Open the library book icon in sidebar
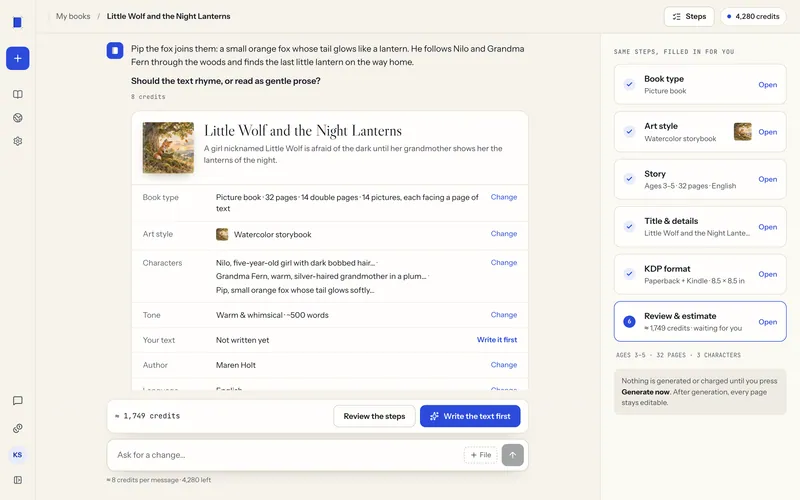The image size is (800, 500). 17,94
